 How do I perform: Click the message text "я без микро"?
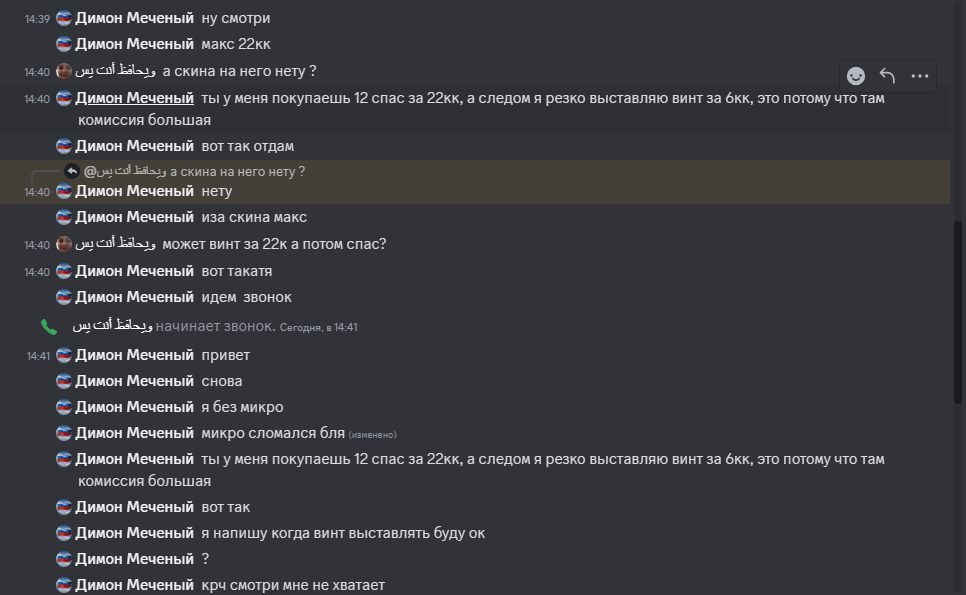242,407
